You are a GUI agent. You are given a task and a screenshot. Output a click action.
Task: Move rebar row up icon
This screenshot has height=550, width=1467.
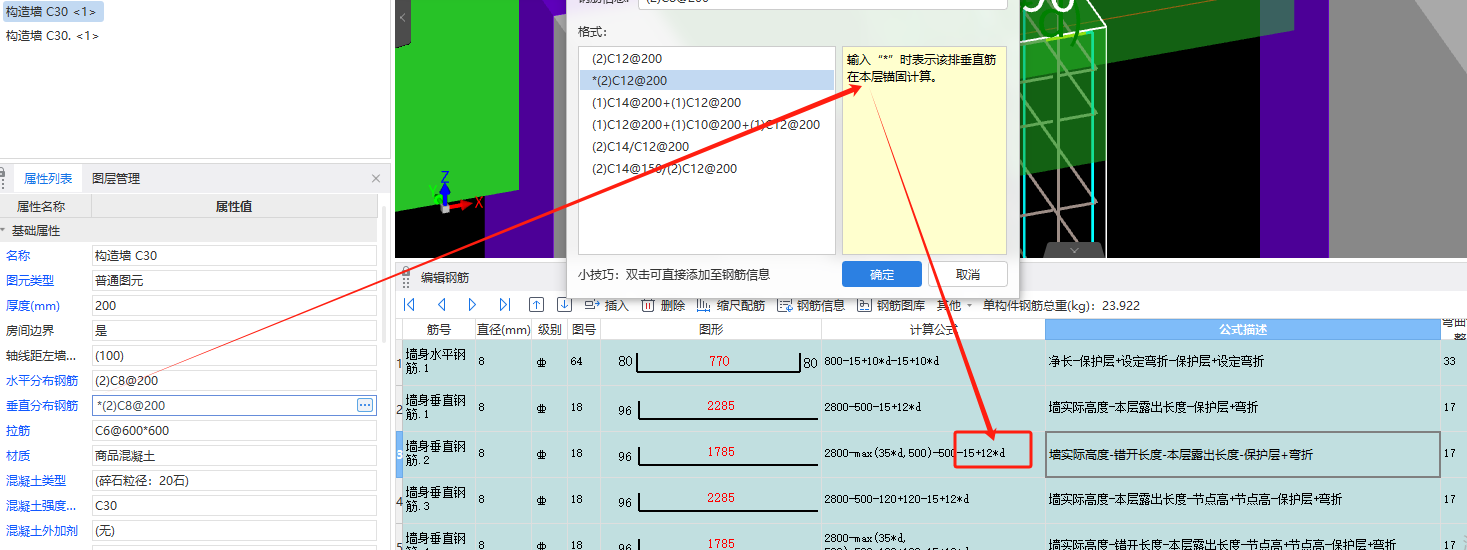coord(537,305)
